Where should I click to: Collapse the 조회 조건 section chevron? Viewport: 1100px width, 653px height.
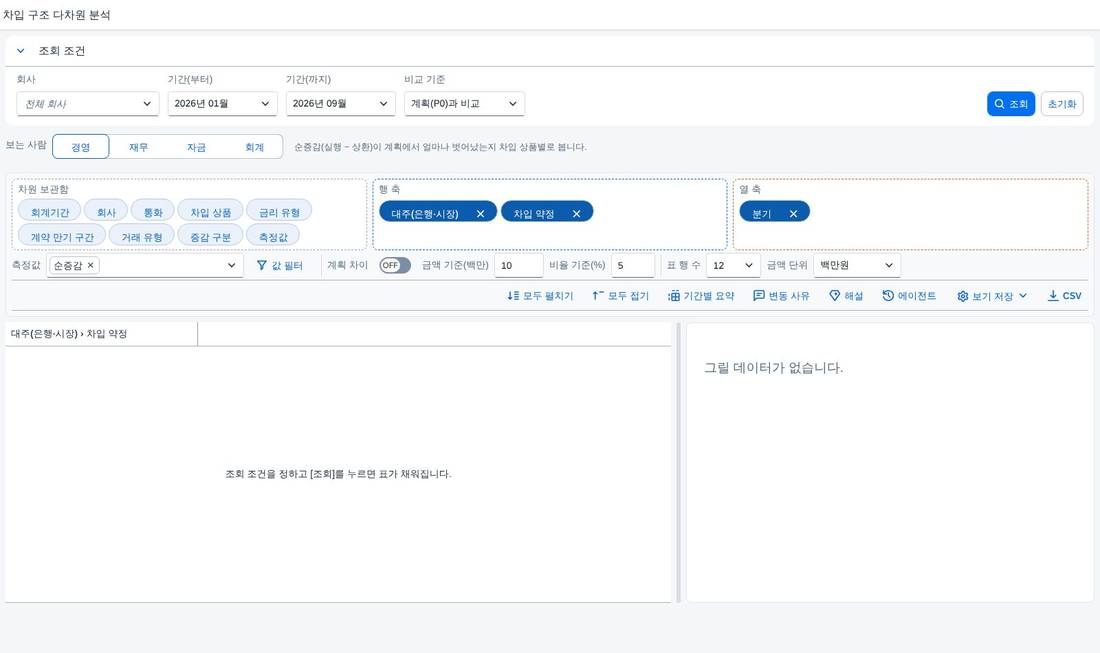click(x=20, y=51)
